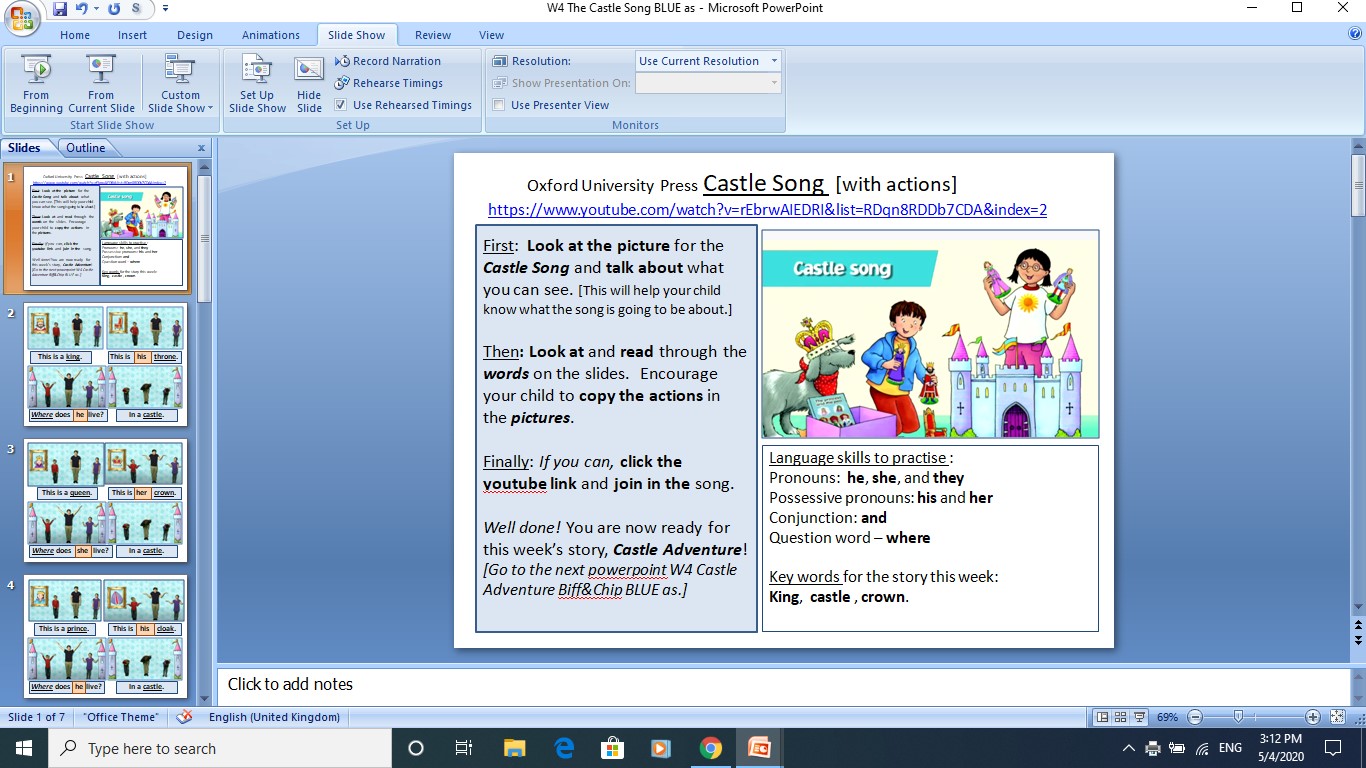The height and width of the screenshot is (768, 1366).
Task: Open the View ribbon tab
Action: (x=491, y=35)
